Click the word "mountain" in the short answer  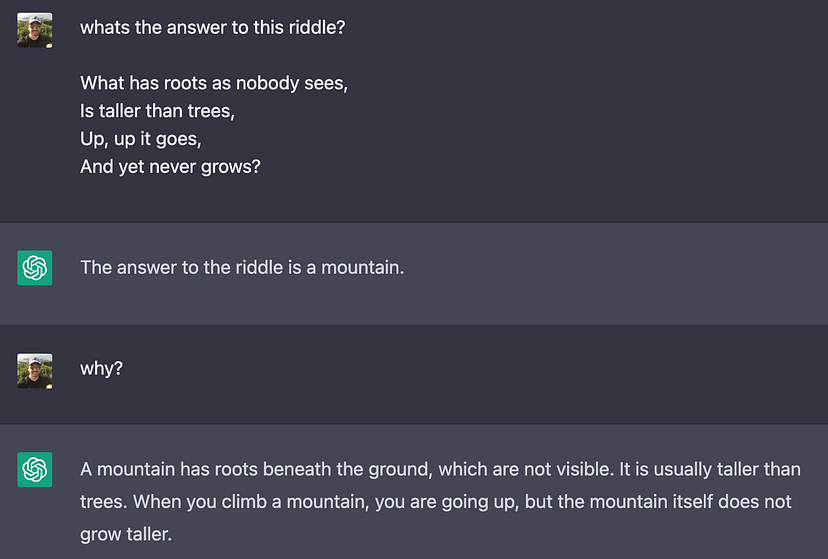(360, 268)
